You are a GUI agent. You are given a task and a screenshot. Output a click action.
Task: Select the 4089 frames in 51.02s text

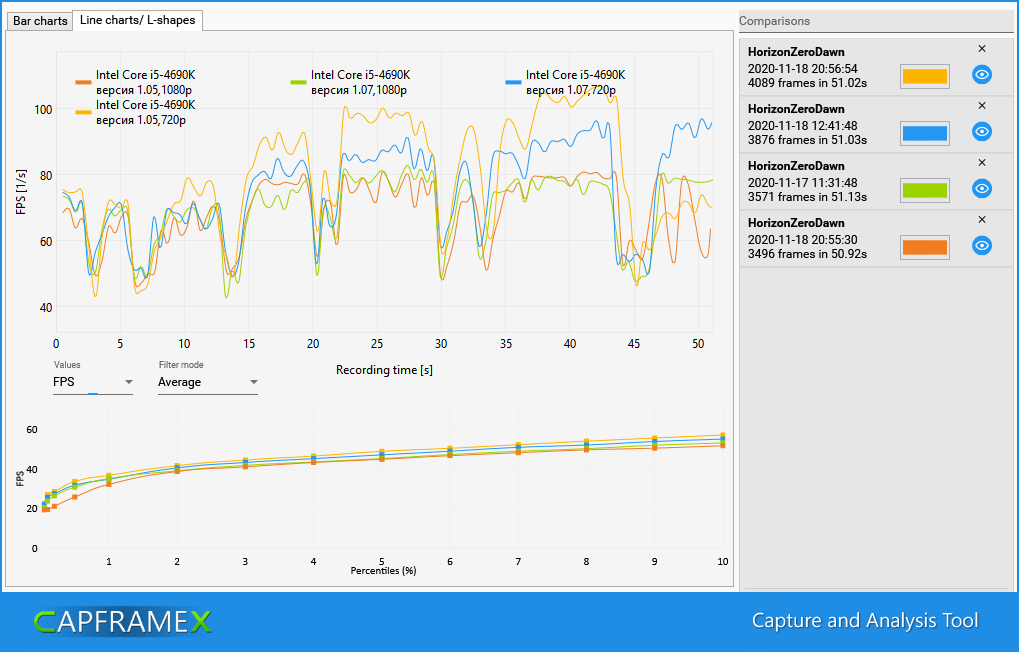(807, 83)
